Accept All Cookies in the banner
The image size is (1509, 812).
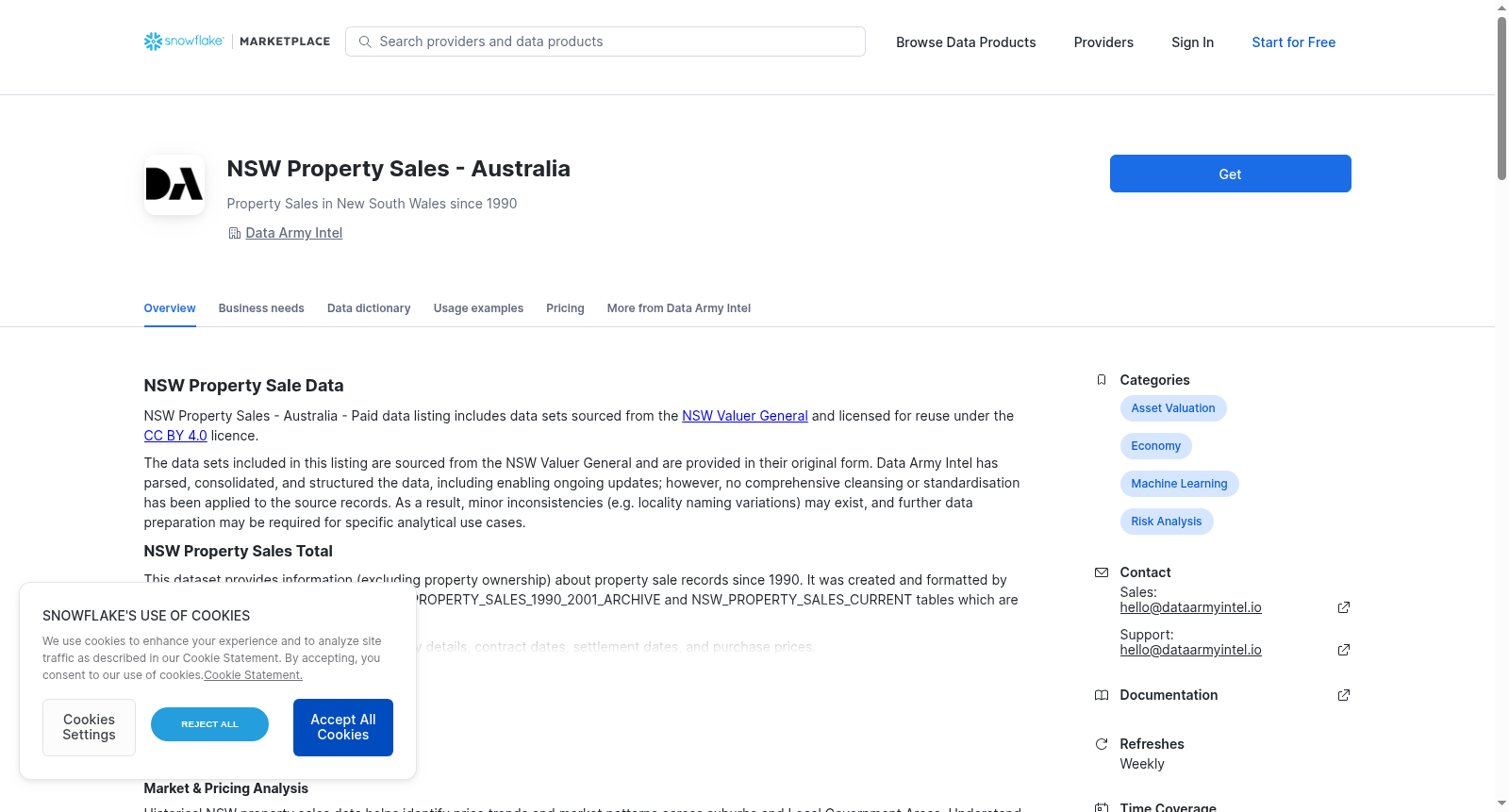click(343, 727)
